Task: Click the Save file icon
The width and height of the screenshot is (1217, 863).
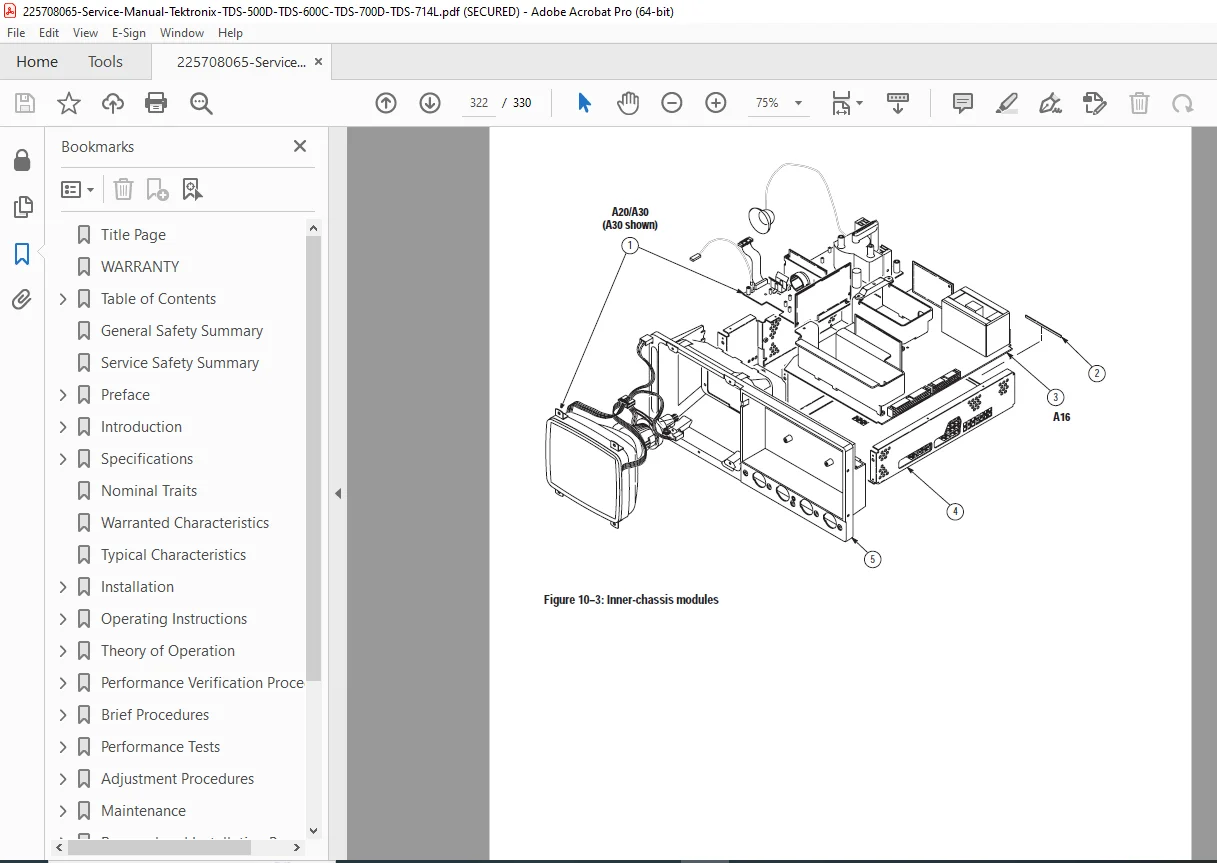Action: (25, 103)
